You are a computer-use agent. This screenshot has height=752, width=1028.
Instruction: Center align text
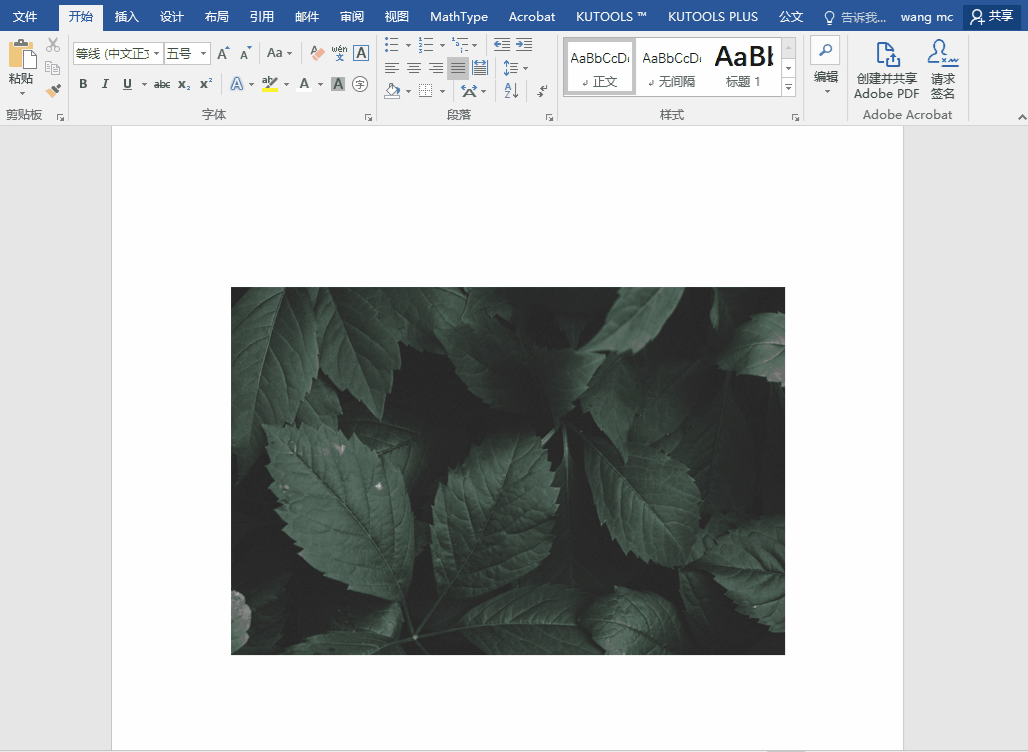pos(414,68)
